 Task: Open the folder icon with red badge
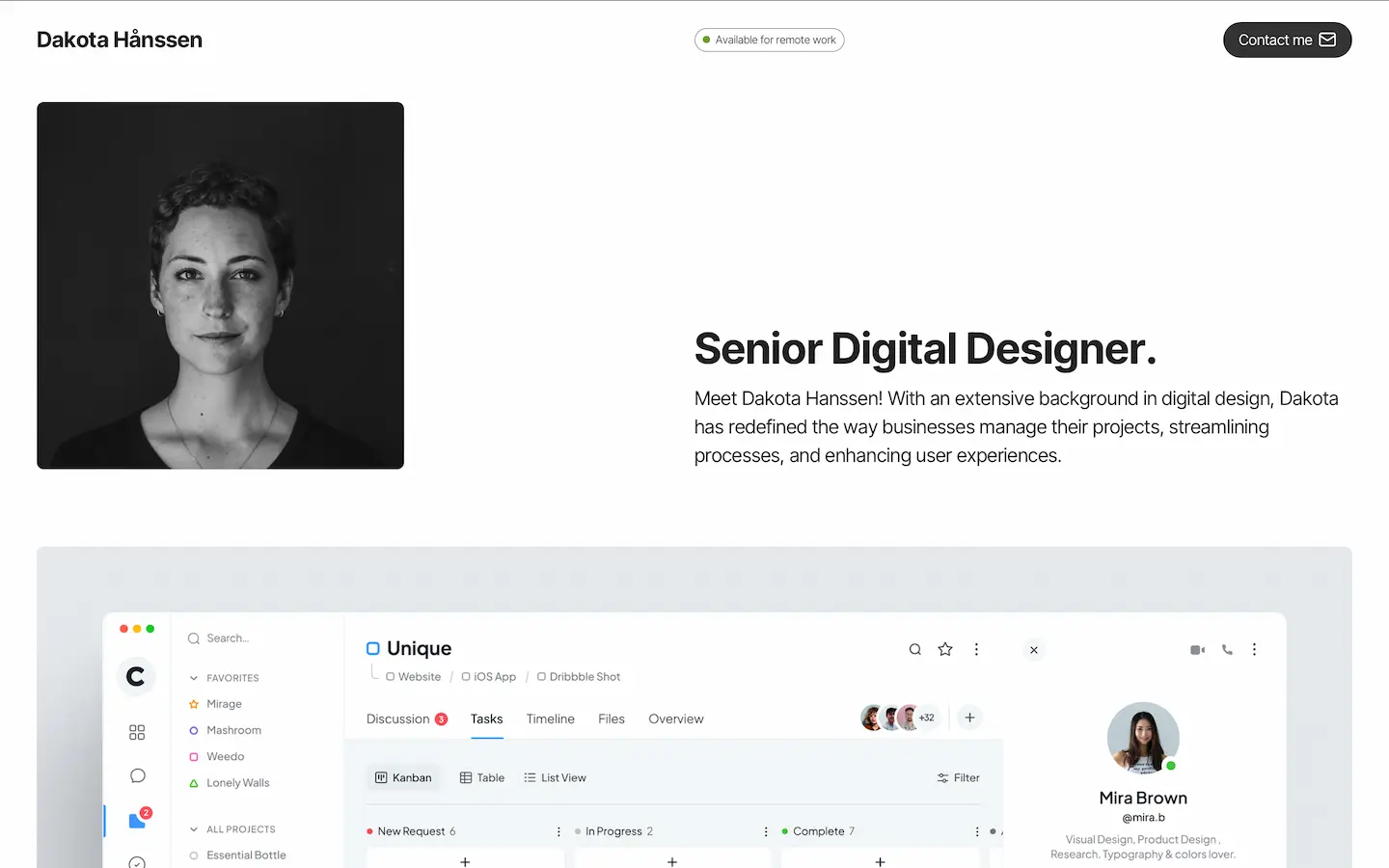(137, 820)
